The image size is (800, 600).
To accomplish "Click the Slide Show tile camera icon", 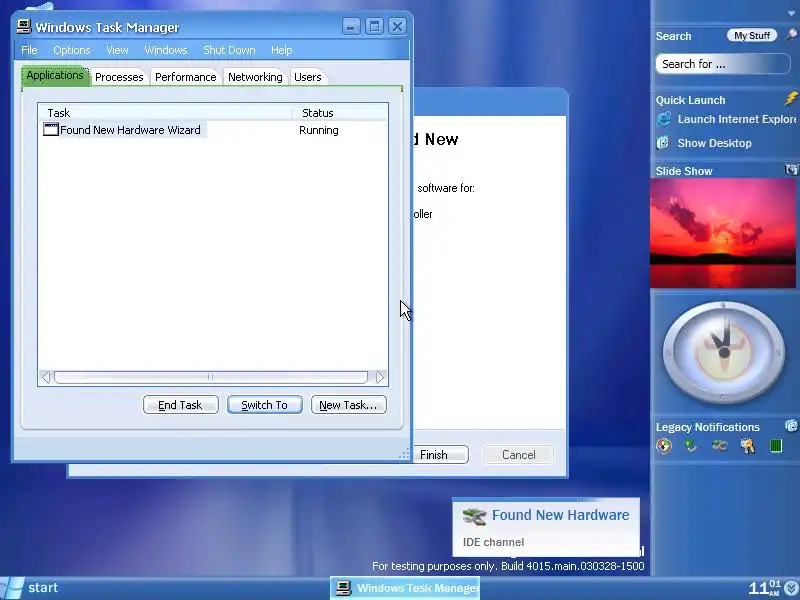I will coord(791,170).
